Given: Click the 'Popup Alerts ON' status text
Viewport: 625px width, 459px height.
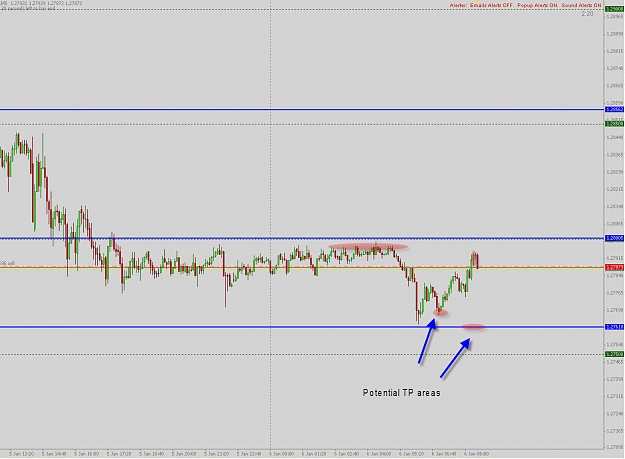Looking at the screenshot, I should (x=537, y=5).
